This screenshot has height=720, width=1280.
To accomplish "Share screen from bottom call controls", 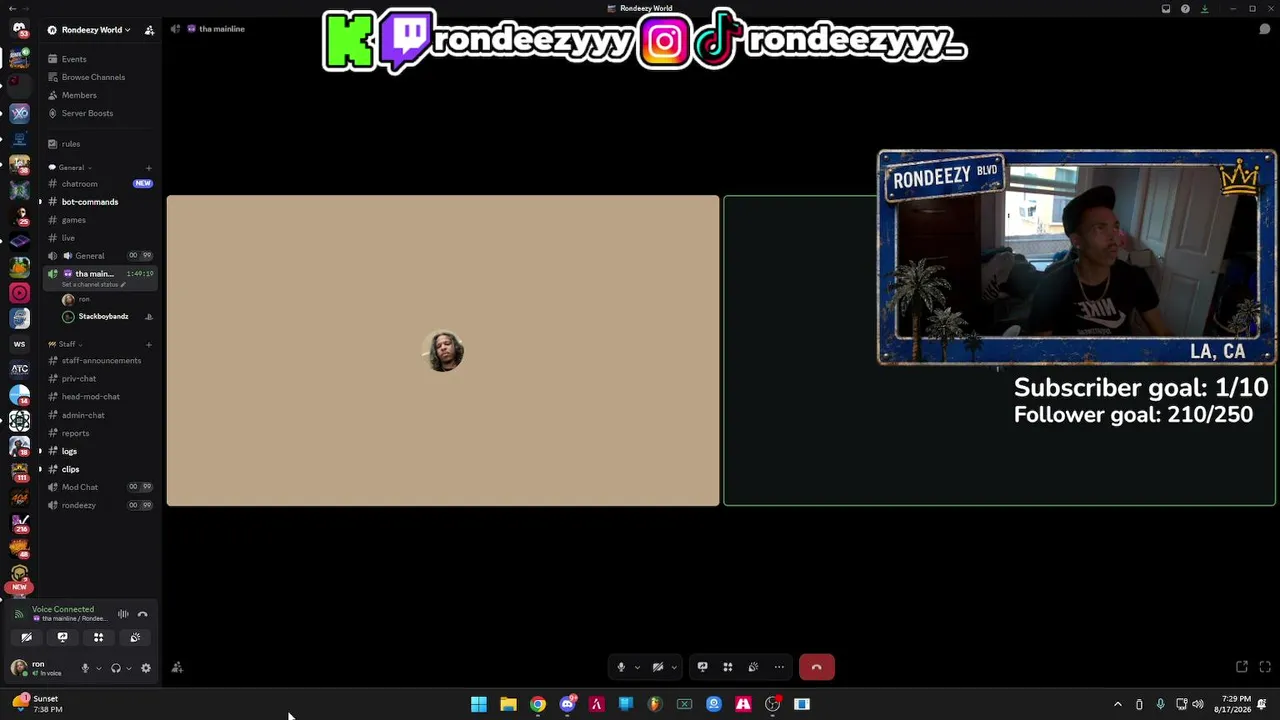I will [x=702, y=667].
